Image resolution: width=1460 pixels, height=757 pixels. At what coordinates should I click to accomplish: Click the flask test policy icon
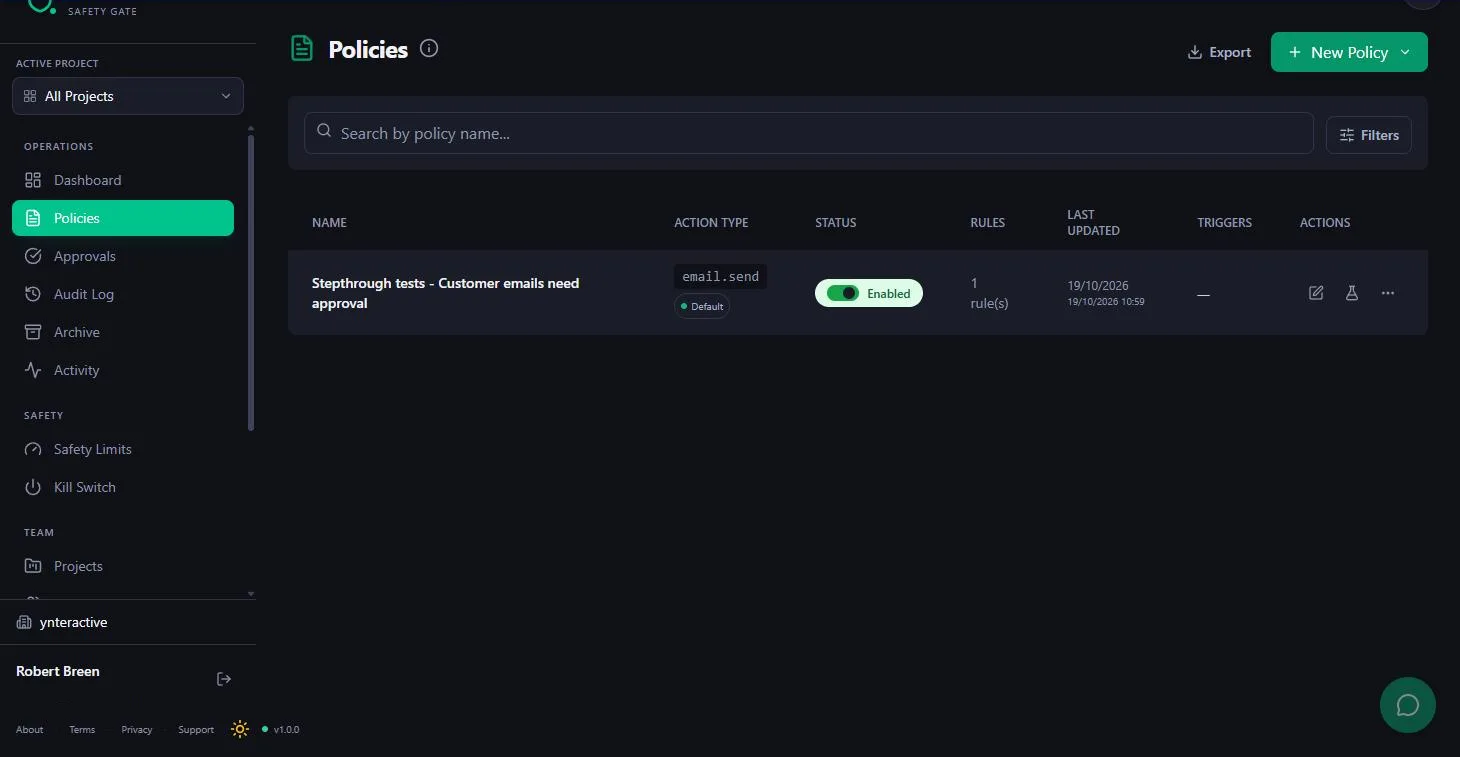click(1352, 293)
